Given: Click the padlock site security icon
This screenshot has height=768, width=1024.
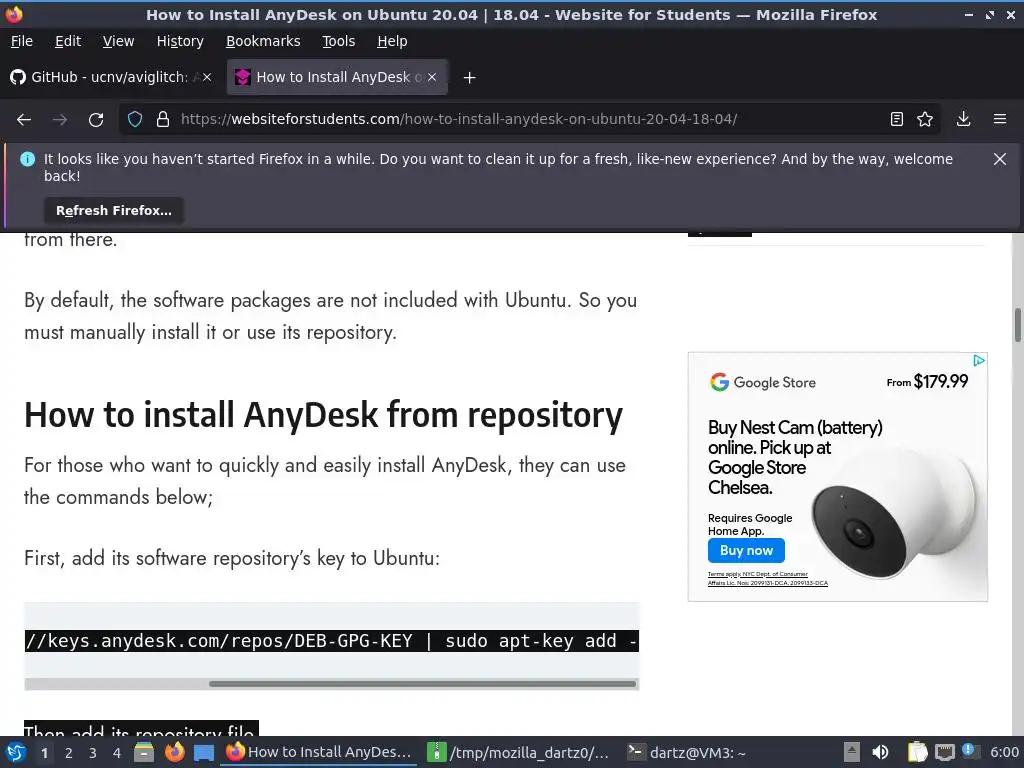Looking at the screenshot, I should [163, 120].
